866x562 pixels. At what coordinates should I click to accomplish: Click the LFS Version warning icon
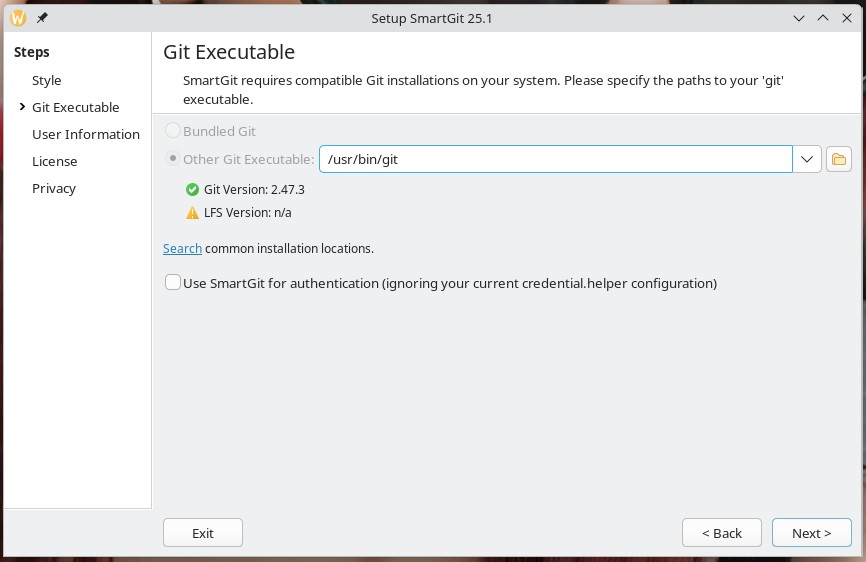coord(193,212)
